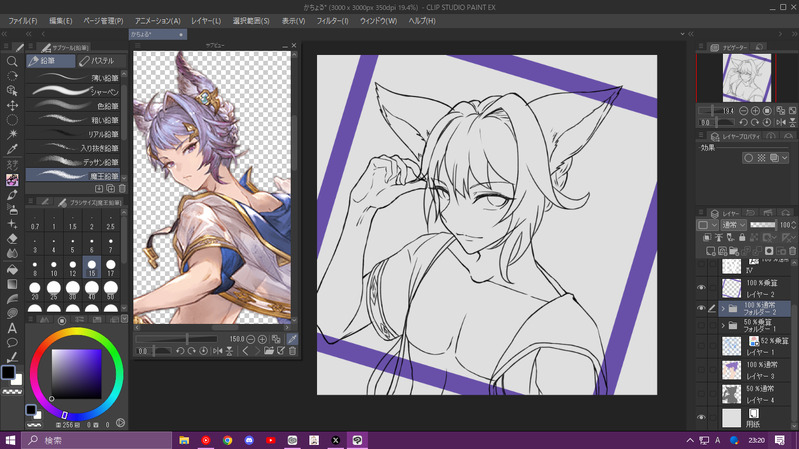Choose the デッサン鉛筆 brush
Image resolution: width=799 pixels, height=449 pixels.
80,160
